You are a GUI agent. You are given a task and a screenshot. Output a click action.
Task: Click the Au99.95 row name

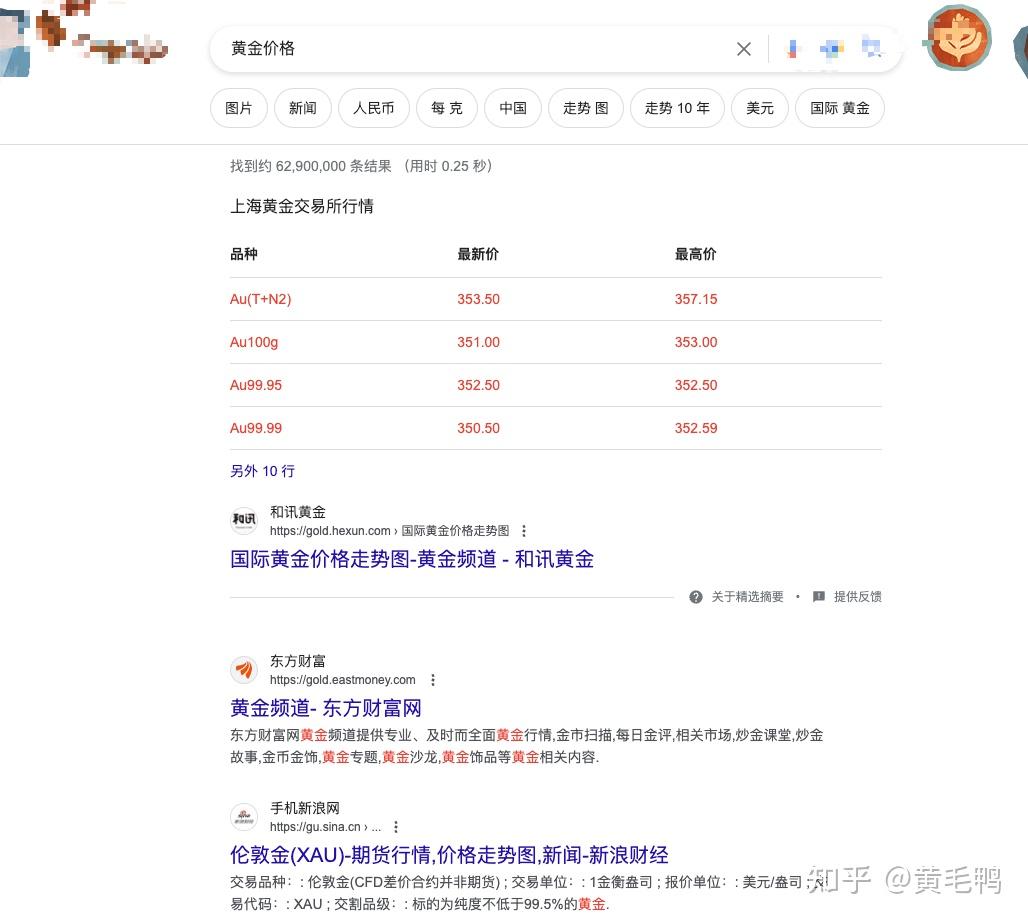(x=256, y=385)
